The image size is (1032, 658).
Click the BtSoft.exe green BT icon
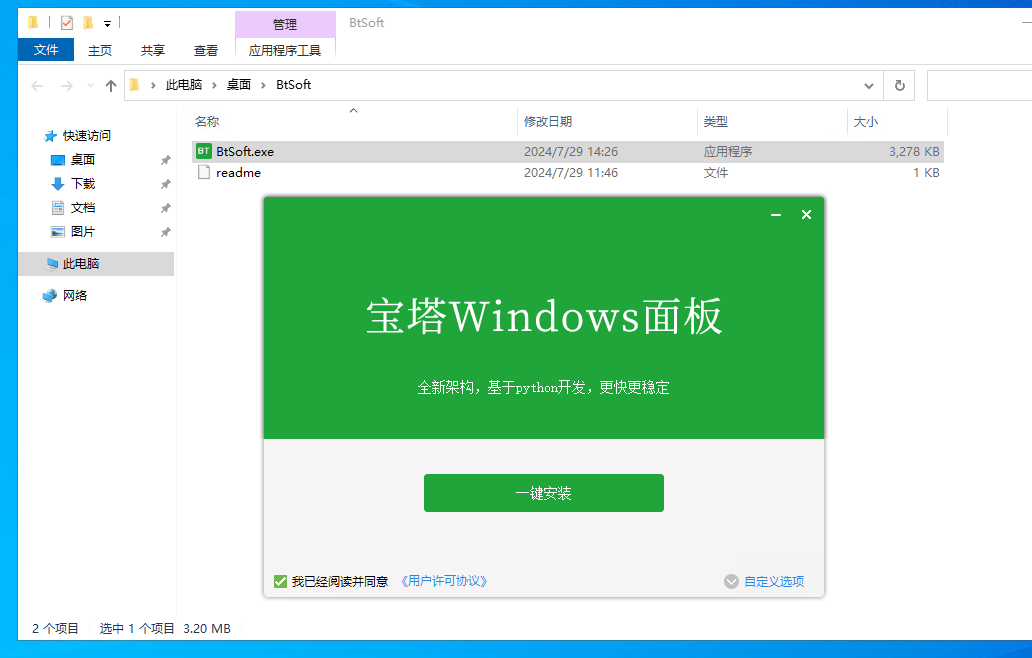(204, 151)
